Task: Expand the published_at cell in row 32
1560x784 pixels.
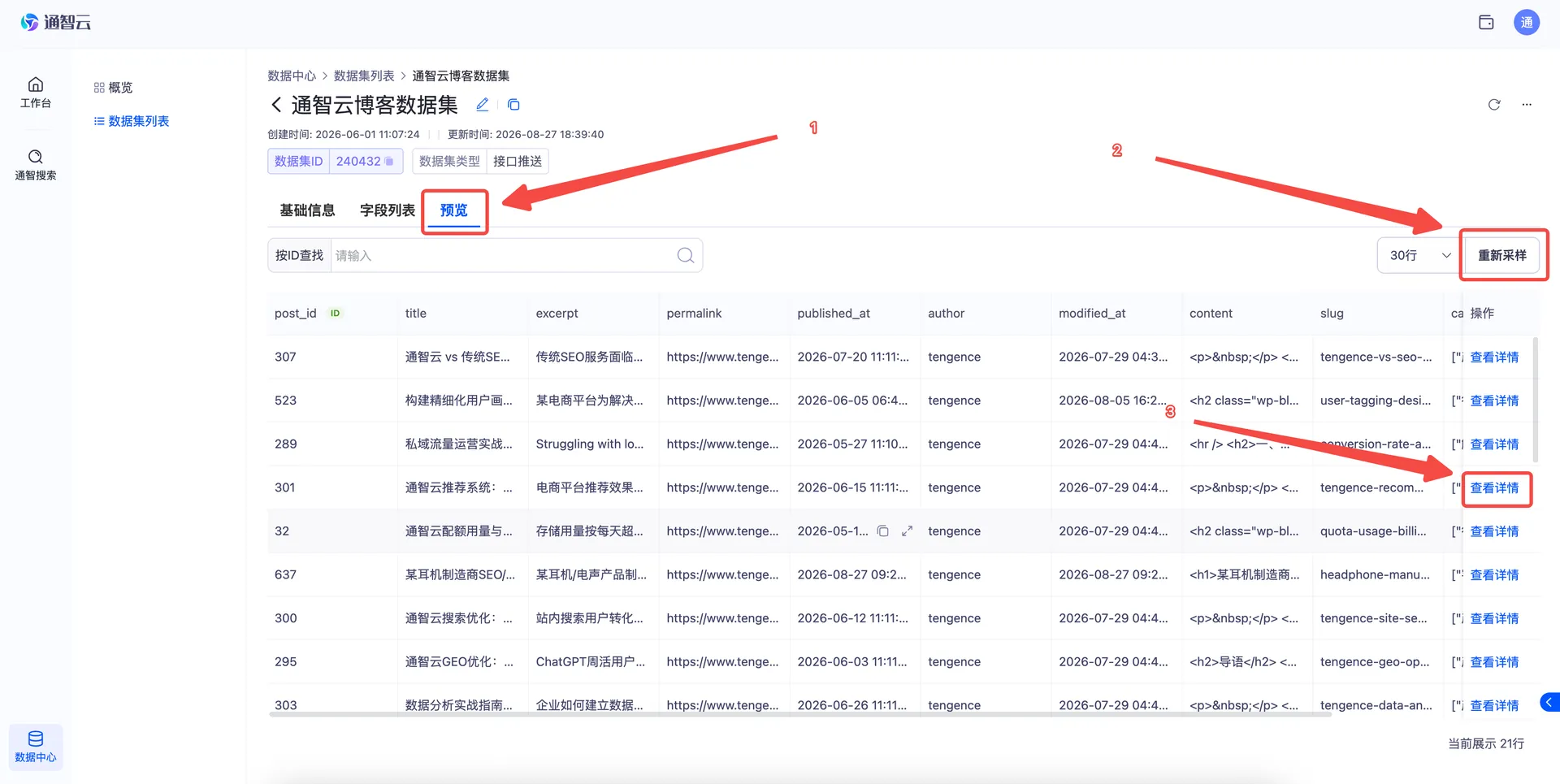Action: pyautogui.click(x=908, y=531)
